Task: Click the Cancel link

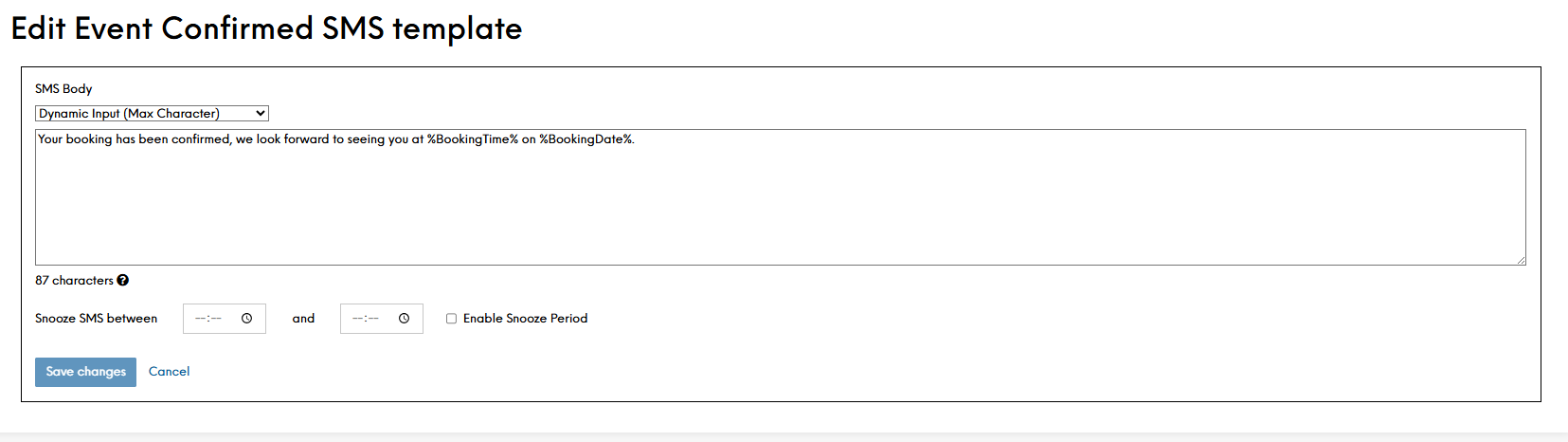Action: tap(169, 372)
